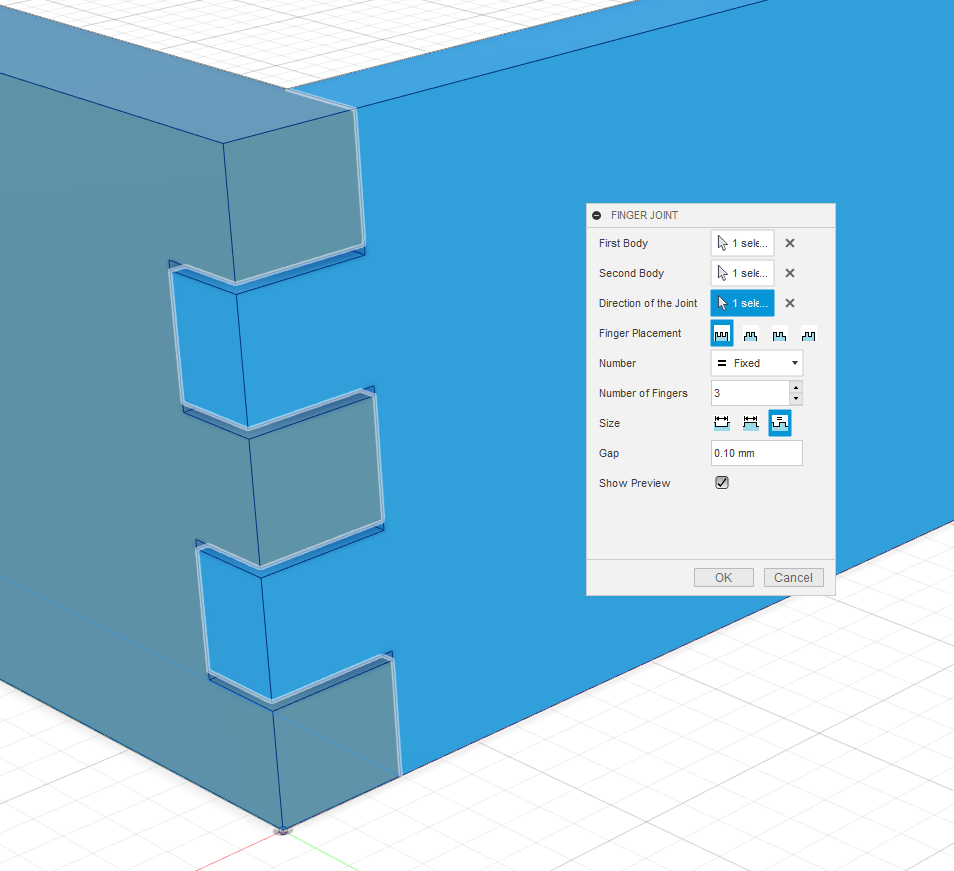
Task: Clear the First Body selection with X
Action: (x=789, y=242)
